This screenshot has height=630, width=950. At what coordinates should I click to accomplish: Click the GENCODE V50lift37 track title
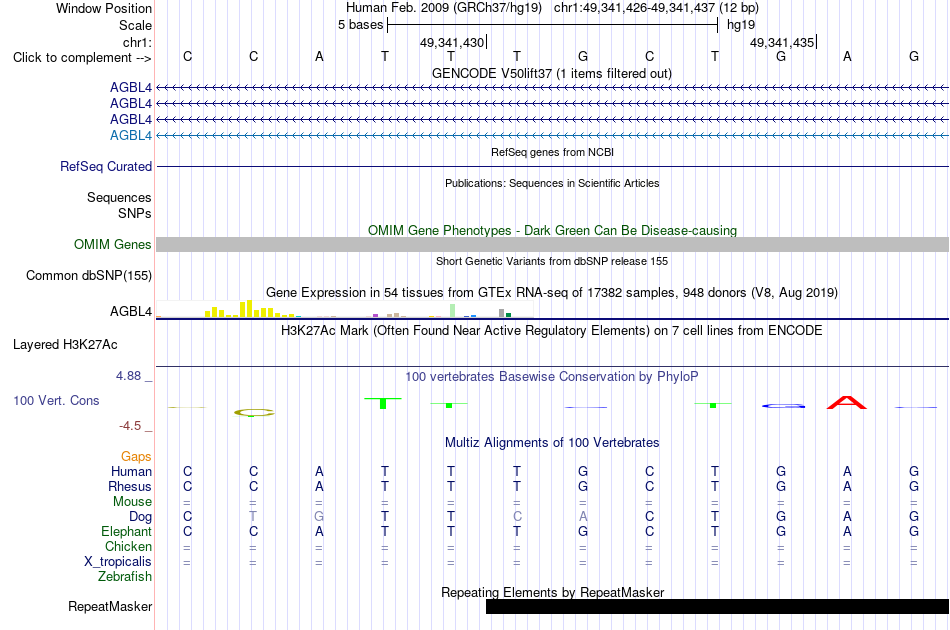[552, 74]
